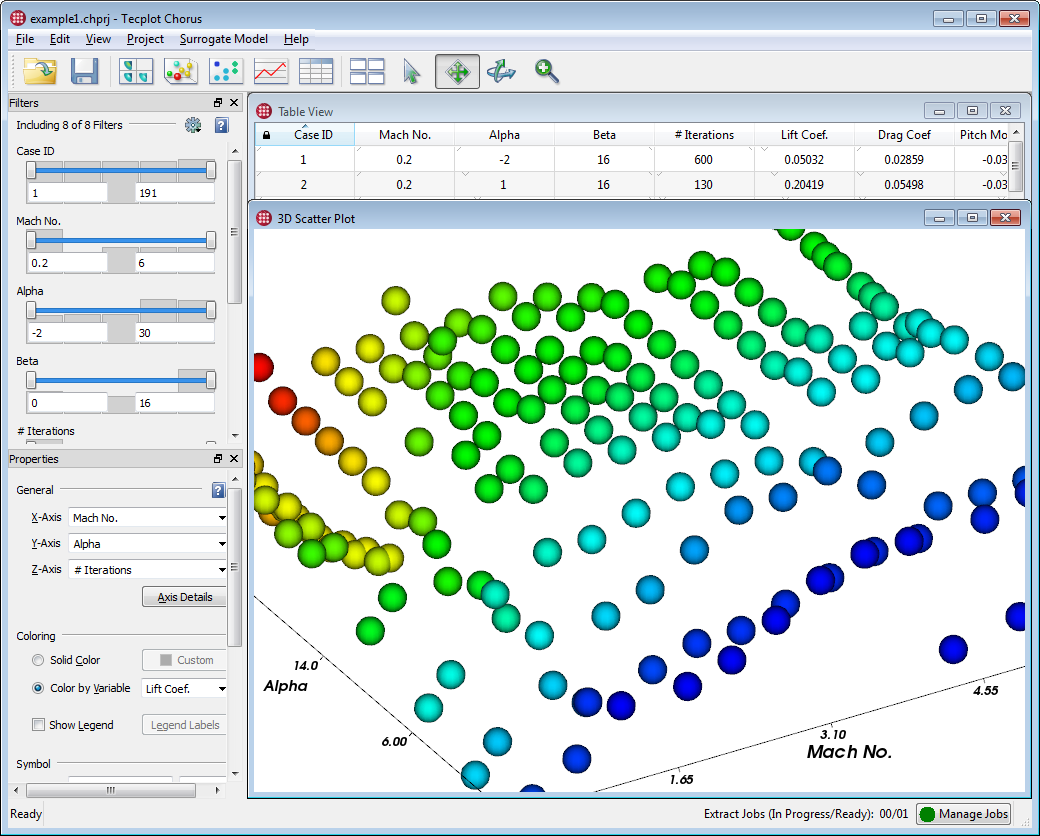Click Case ID maximum field 191
Image resolution: width=1040 pixels, height=836 pixels.
pos(174,193)
